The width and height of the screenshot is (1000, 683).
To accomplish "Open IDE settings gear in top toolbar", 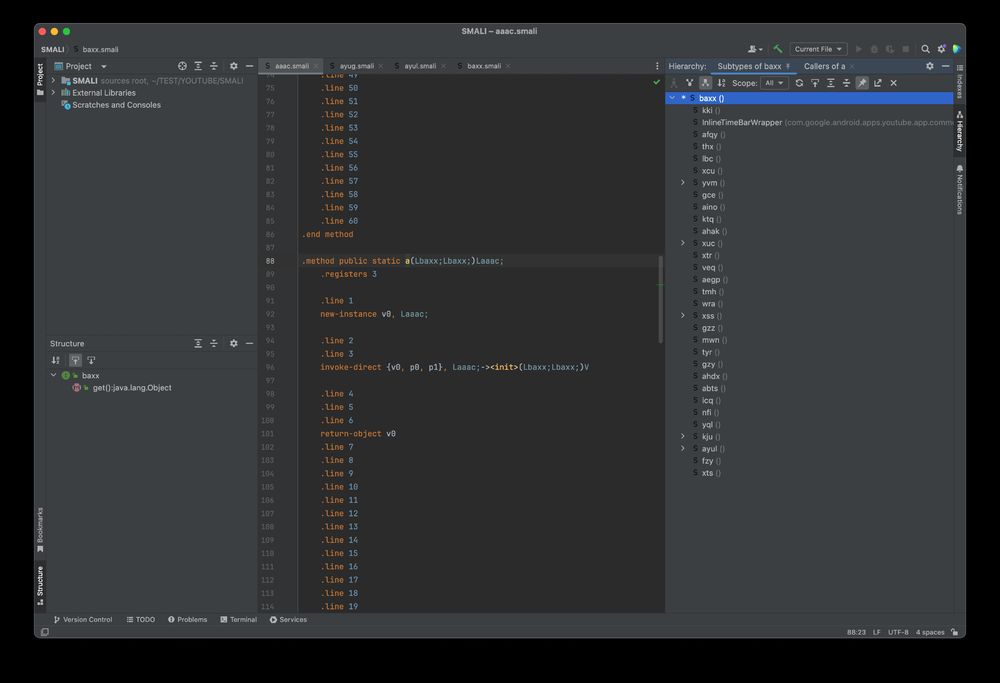I will 941,49.
